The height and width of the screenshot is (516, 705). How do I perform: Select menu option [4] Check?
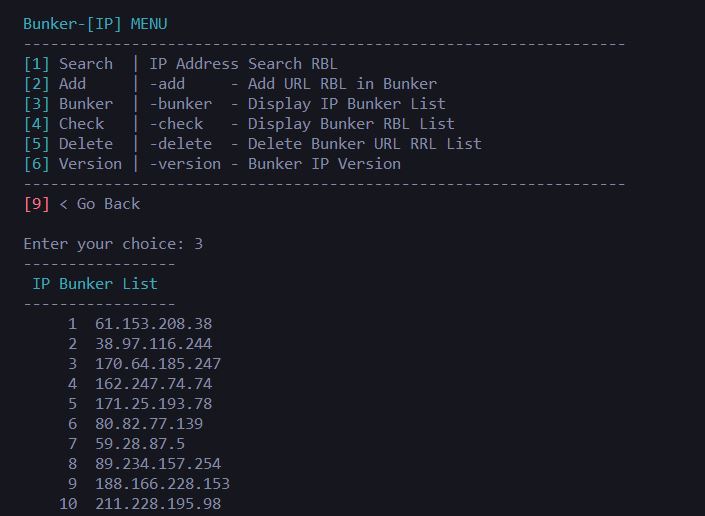tap(63, 124)
